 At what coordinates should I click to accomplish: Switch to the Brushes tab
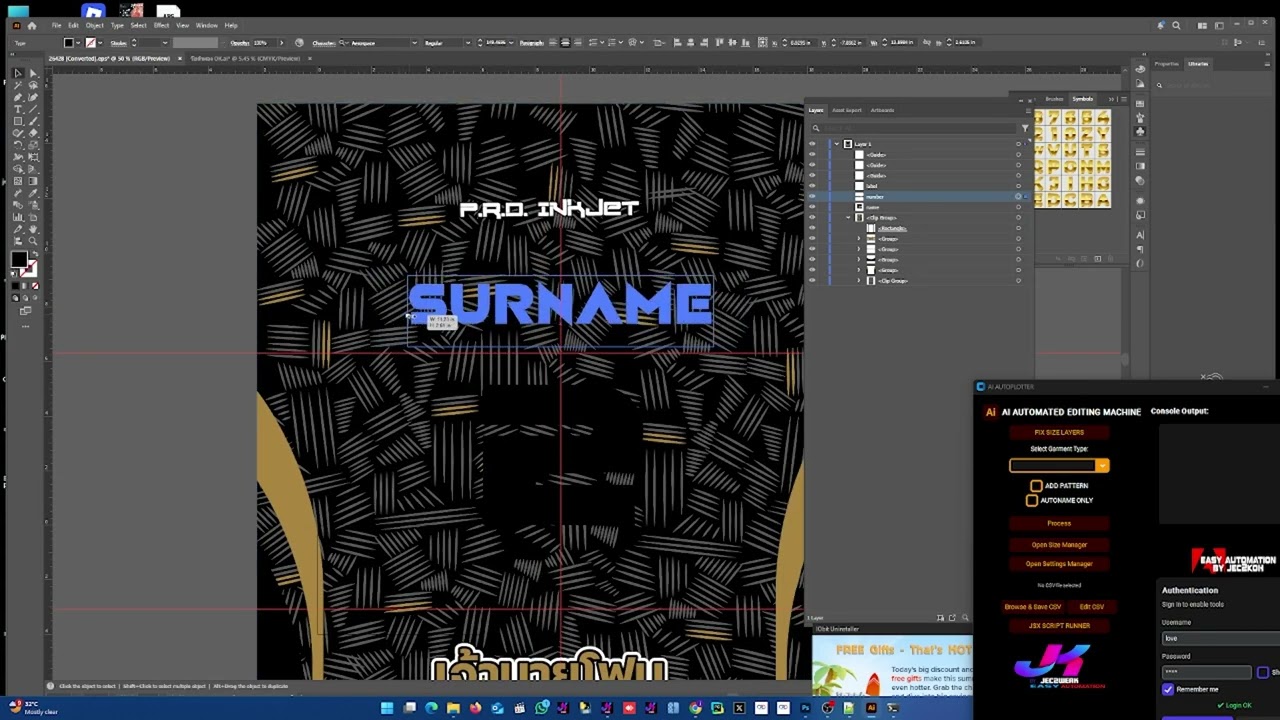coord(1054,99)
